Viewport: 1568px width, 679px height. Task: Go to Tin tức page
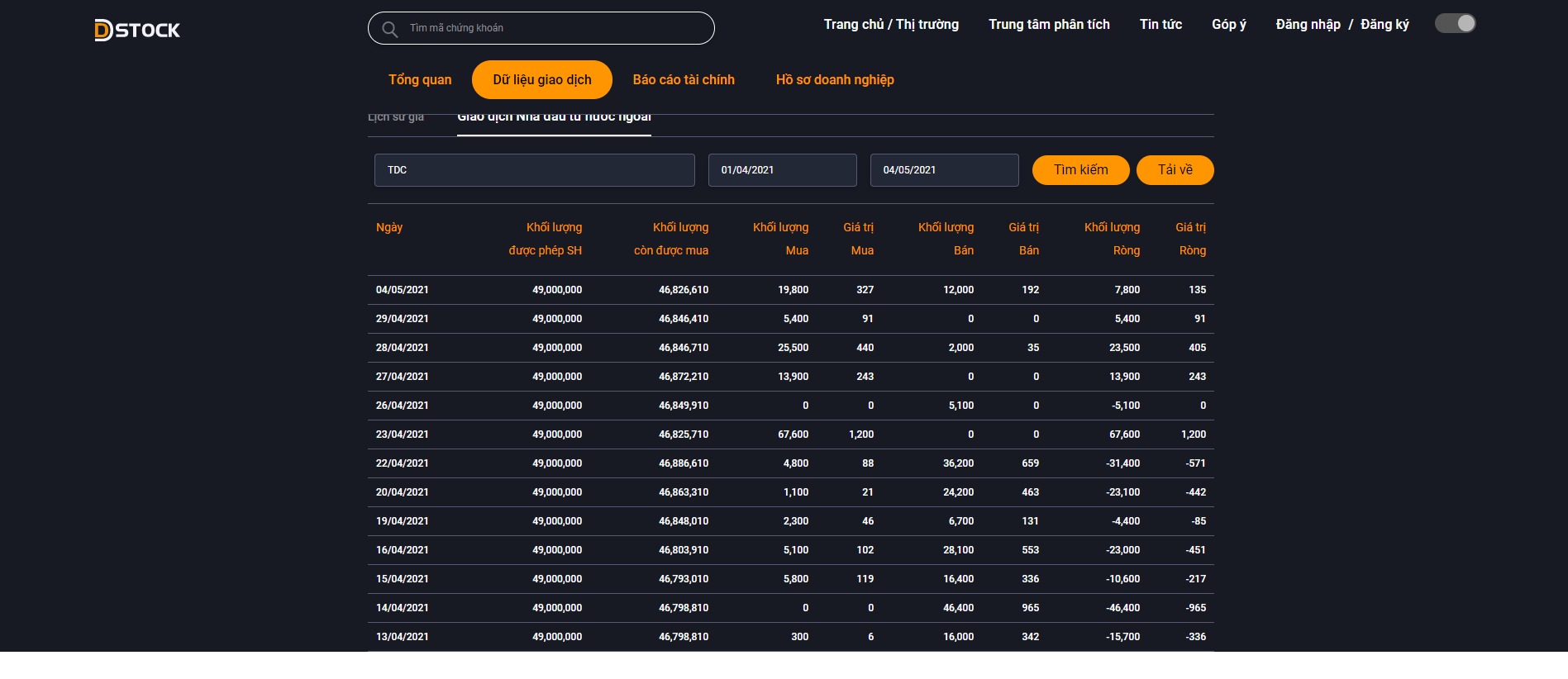click(1161, 25)
